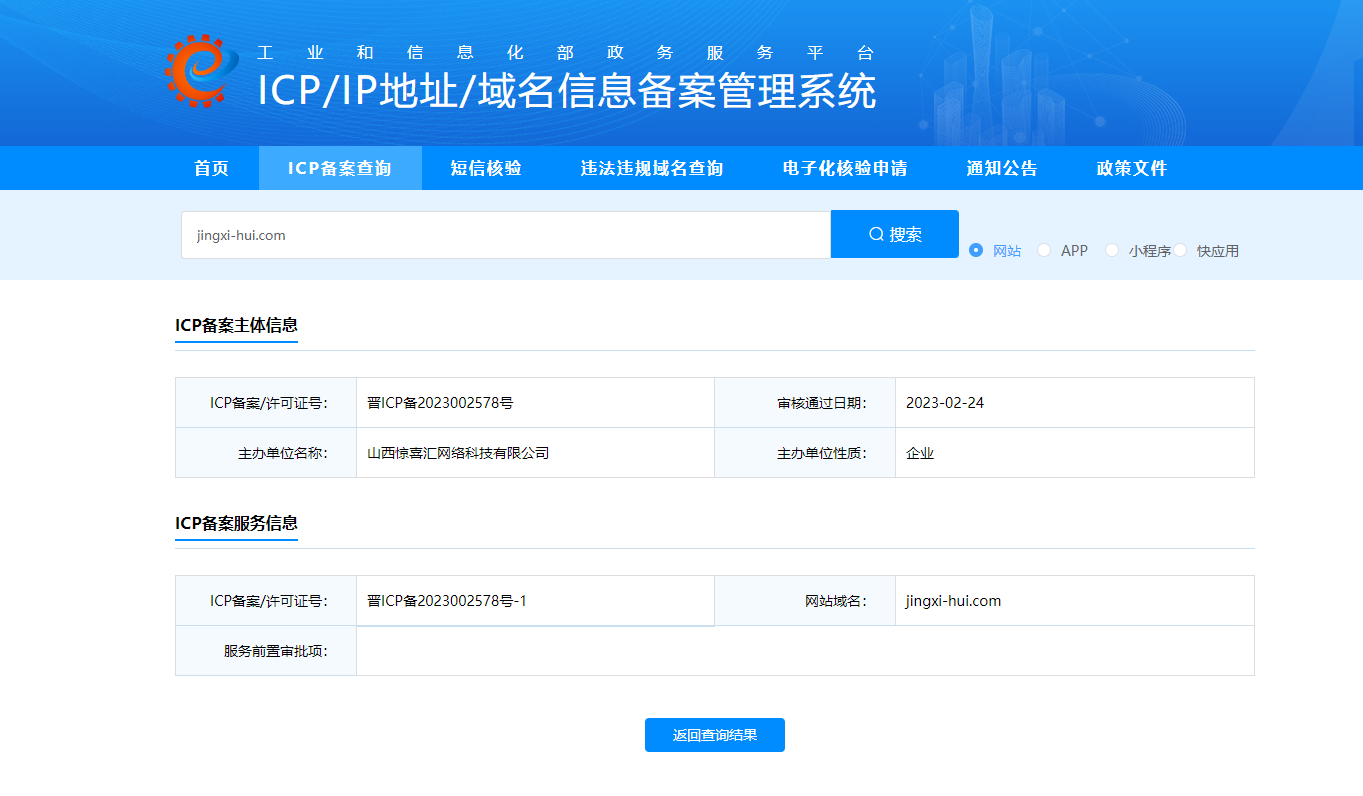Click the 搜索 search button

pos(895,234)
